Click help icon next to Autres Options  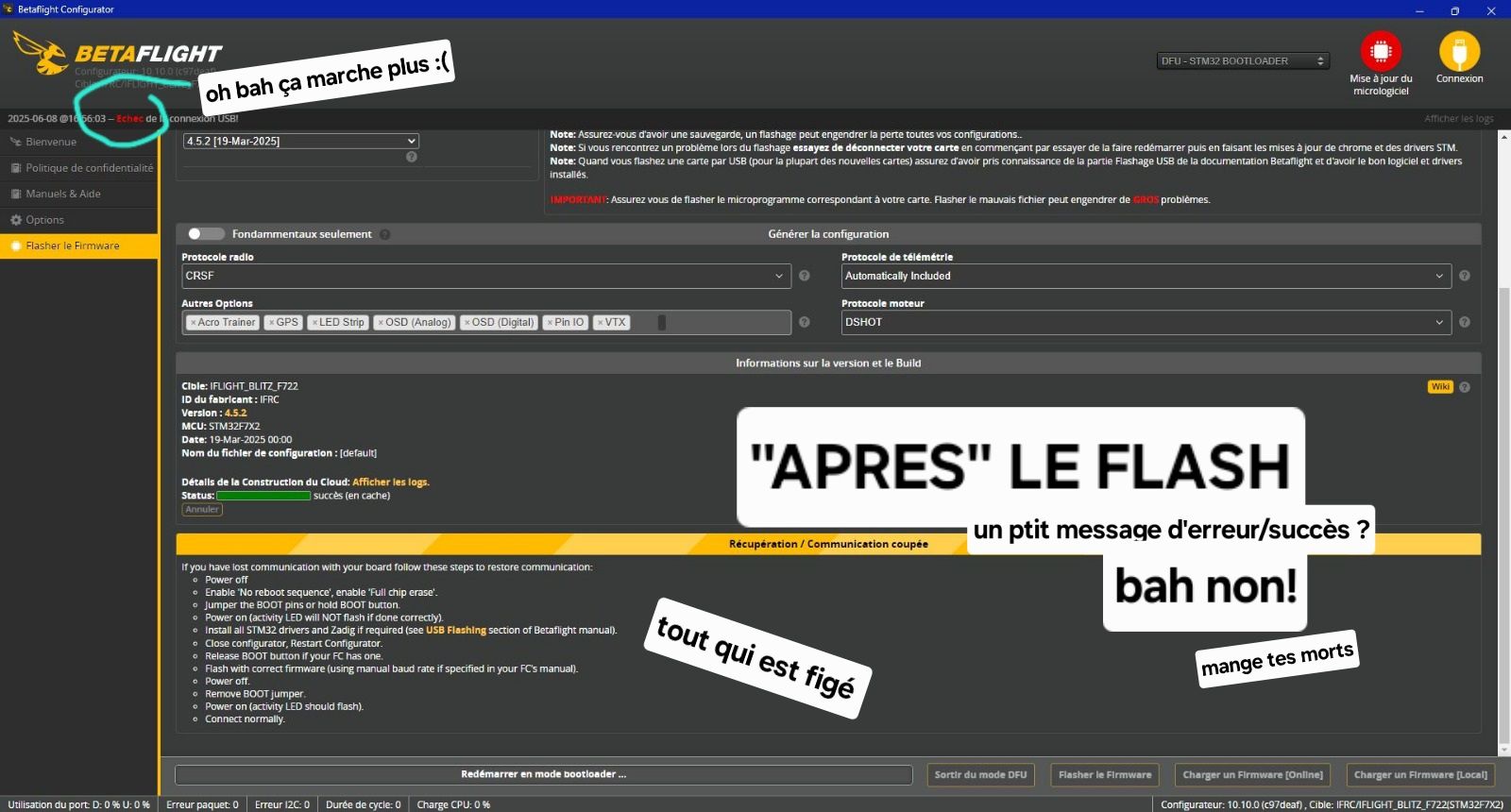tap(805, 322)
